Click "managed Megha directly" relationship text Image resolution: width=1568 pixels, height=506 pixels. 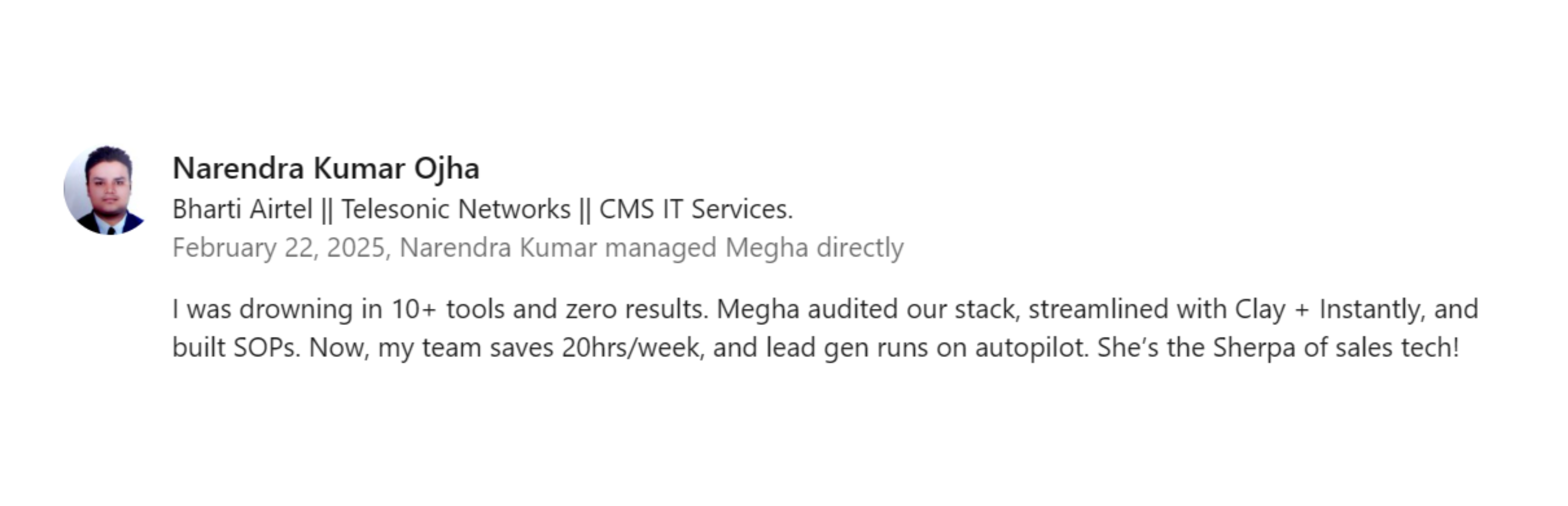point(754,248)
